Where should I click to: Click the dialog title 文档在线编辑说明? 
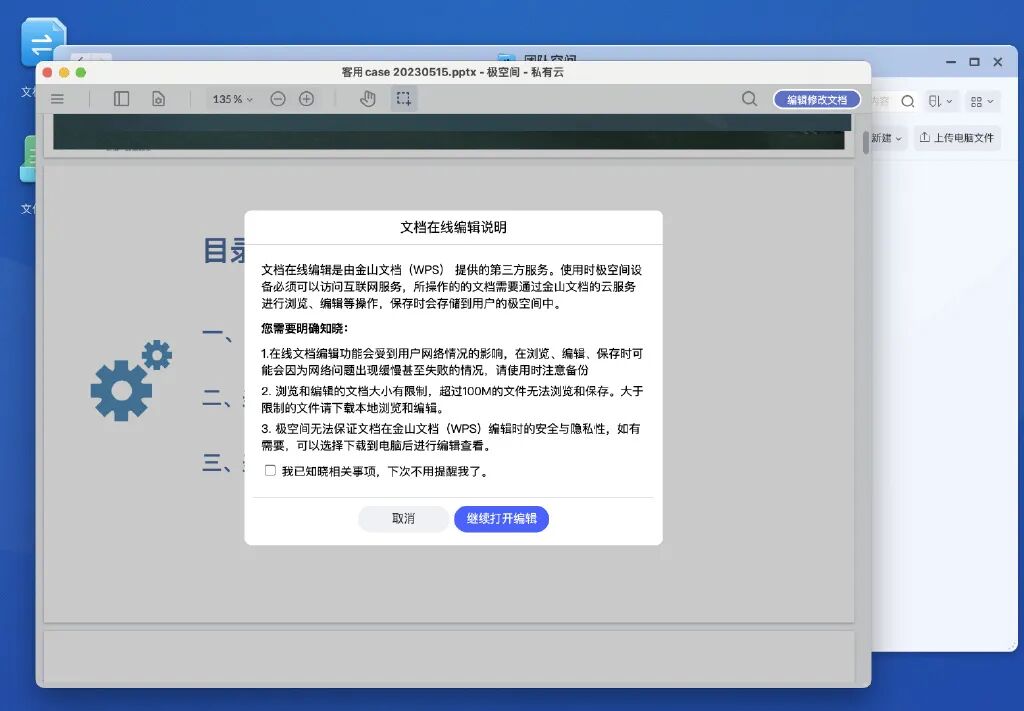coord(453,227)
